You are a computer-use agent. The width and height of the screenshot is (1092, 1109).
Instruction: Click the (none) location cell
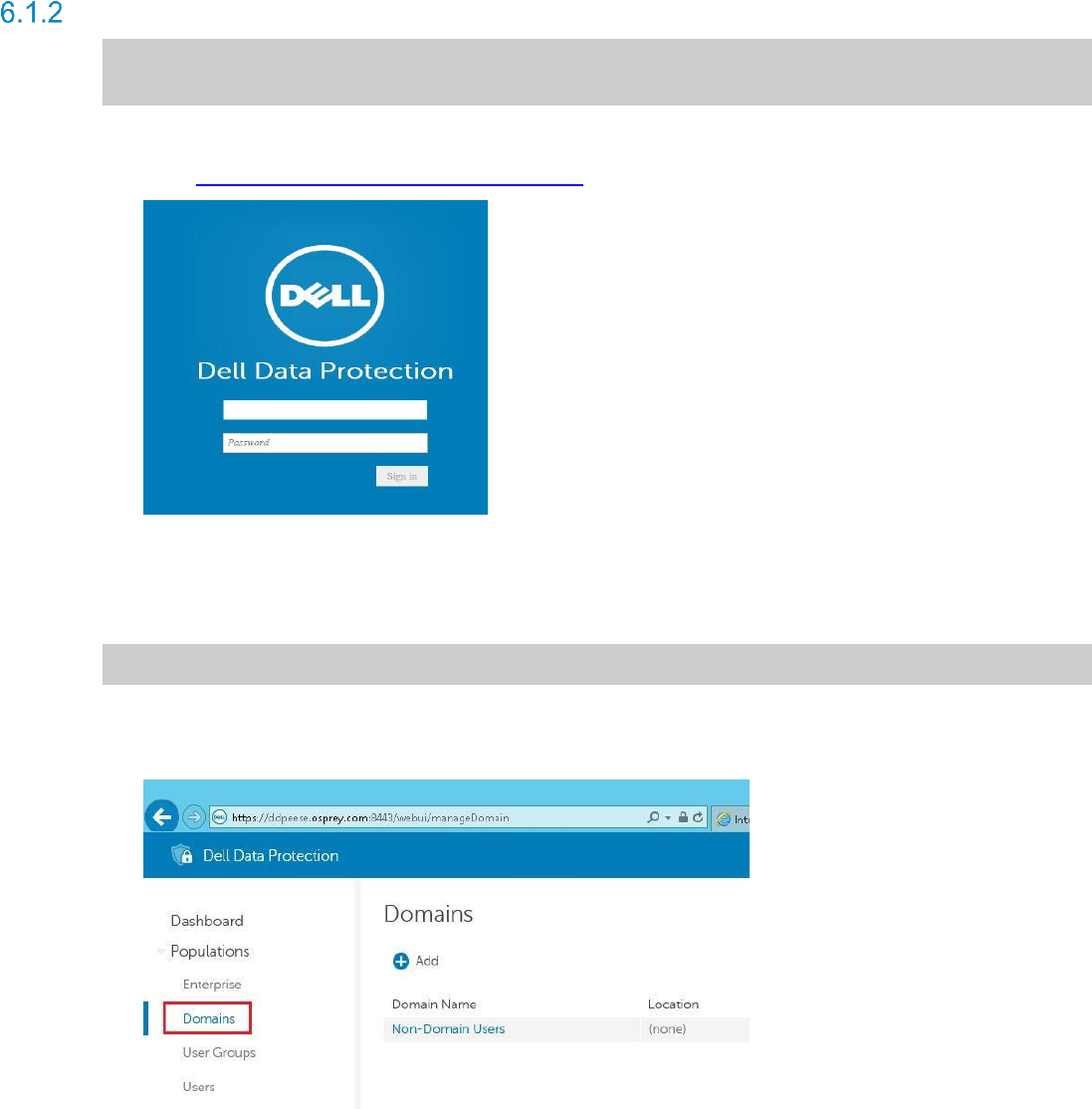coord(667,1028)
